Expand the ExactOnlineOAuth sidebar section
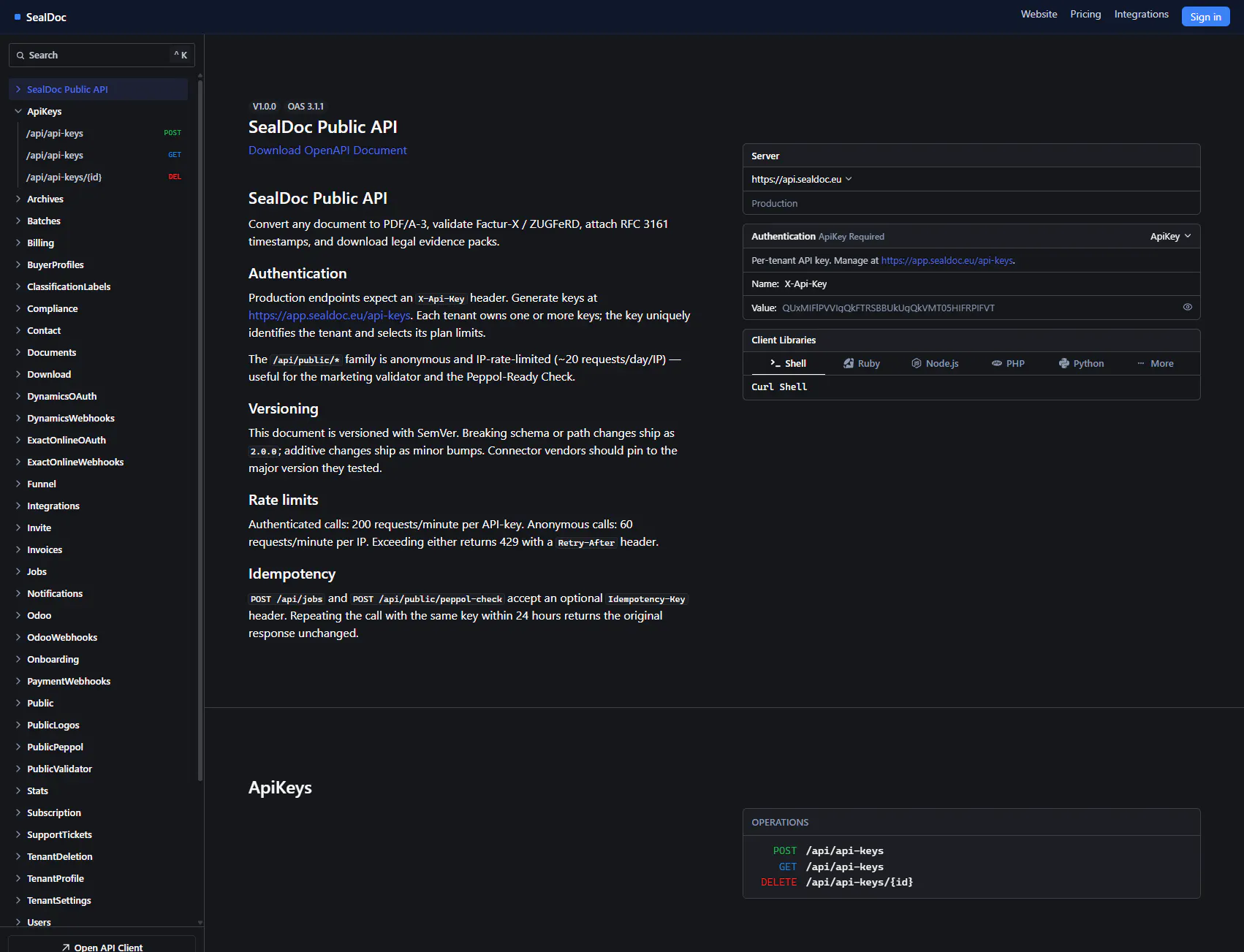This screenshot has height=952, width=1244. [x=98, y=440]
